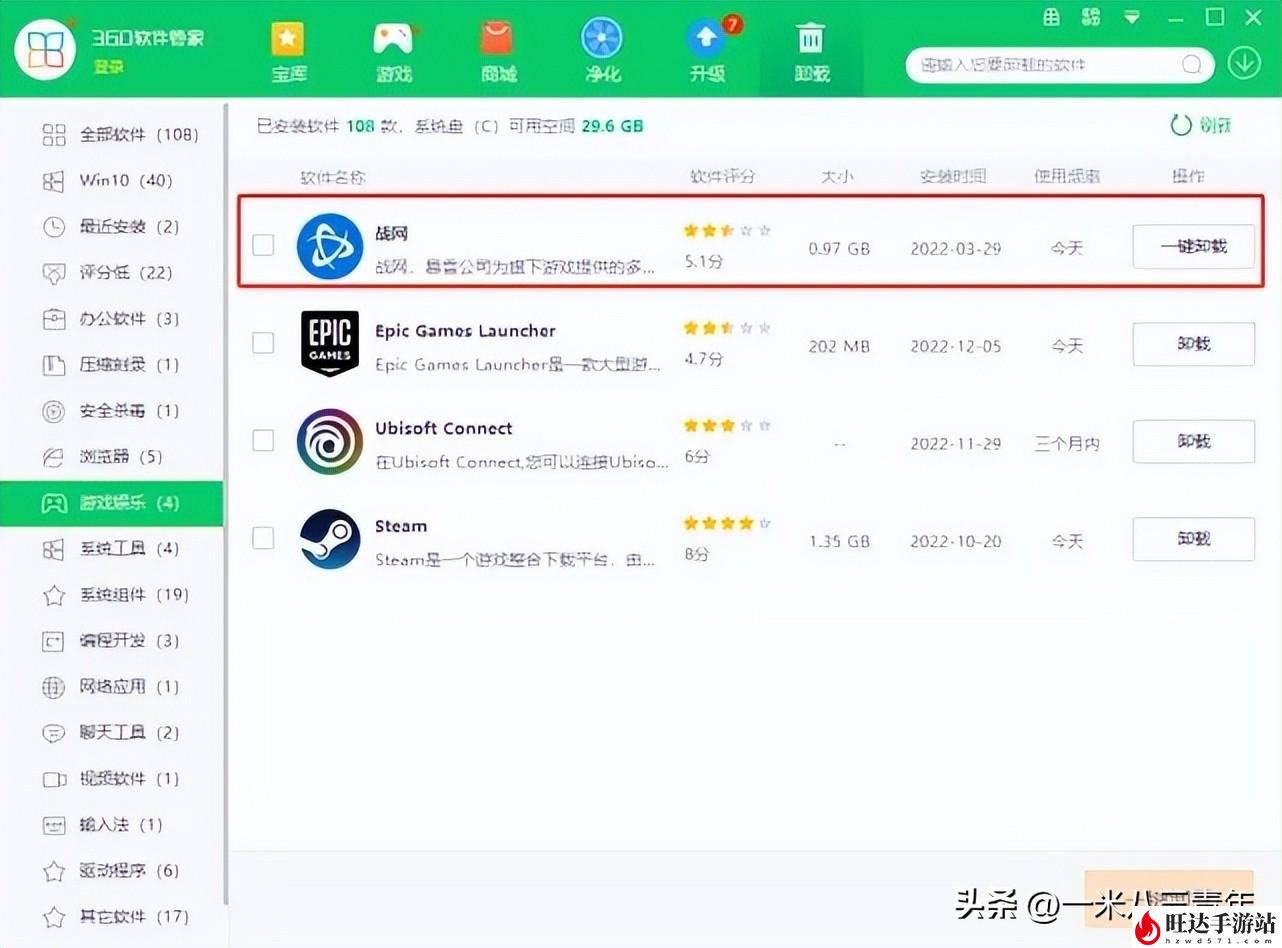Click 卸载 for Ubisoft Connect
Image resolution: width=1282 pixels, height=948 pixels.
pos(1193,441)
